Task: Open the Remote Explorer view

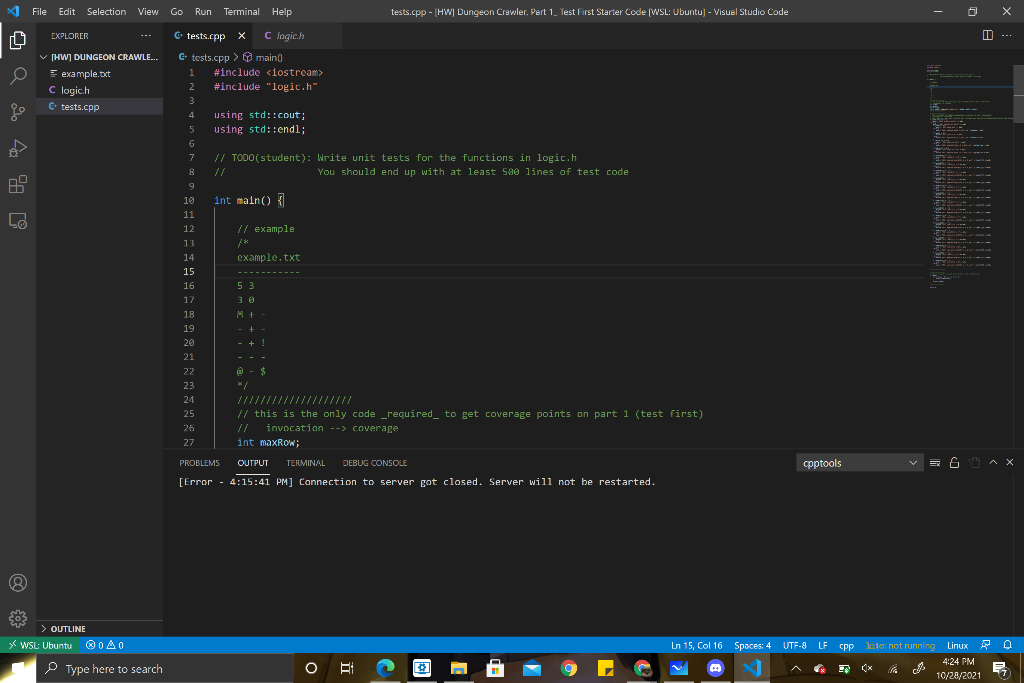Action: [18, 220]
